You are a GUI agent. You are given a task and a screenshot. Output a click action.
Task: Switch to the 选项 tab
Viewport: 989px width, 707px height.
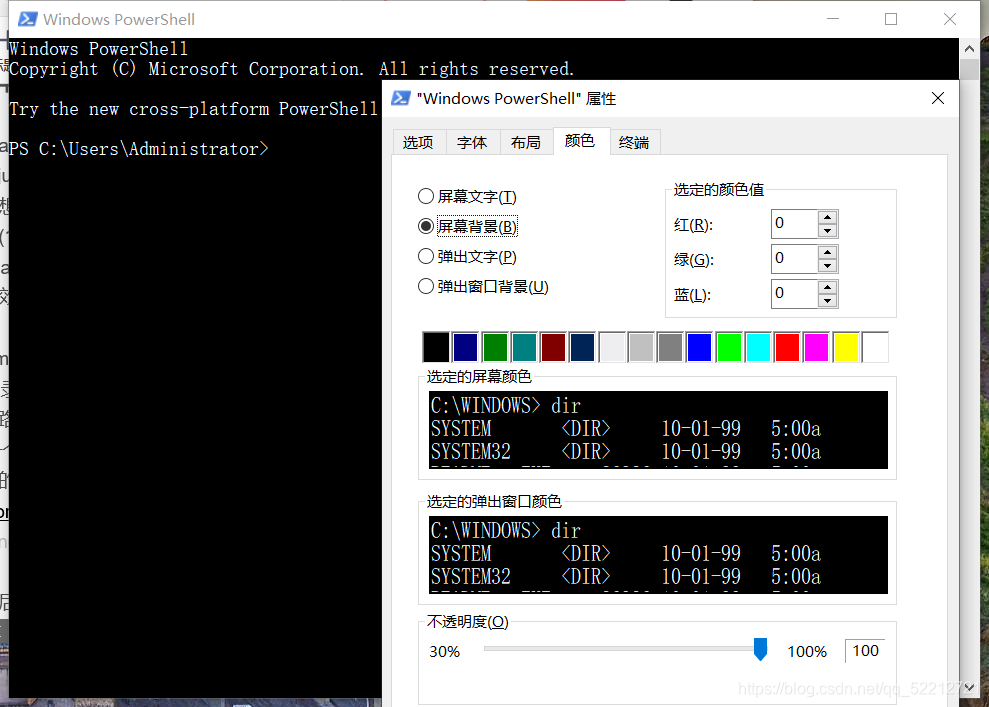[418, 141]
